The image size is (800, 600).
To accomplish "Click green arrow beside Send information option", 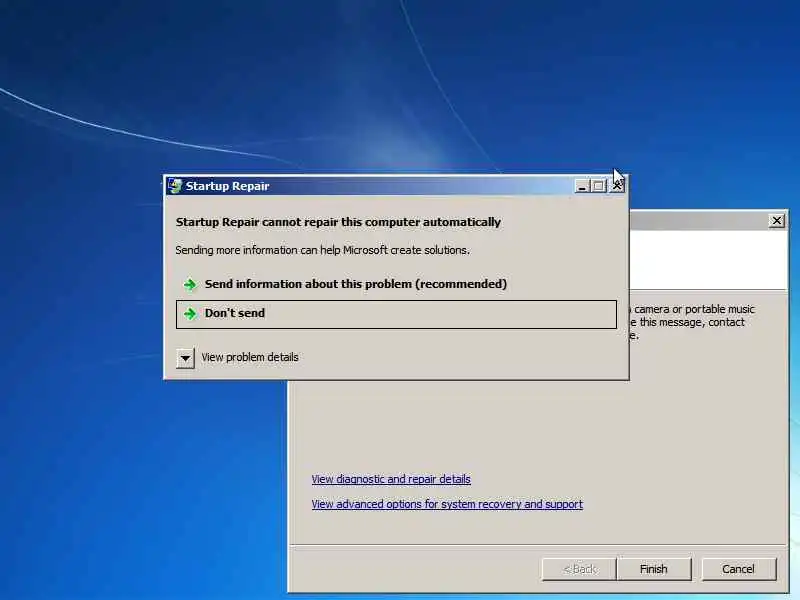I will pyautogui.click(x=190, y=285).
